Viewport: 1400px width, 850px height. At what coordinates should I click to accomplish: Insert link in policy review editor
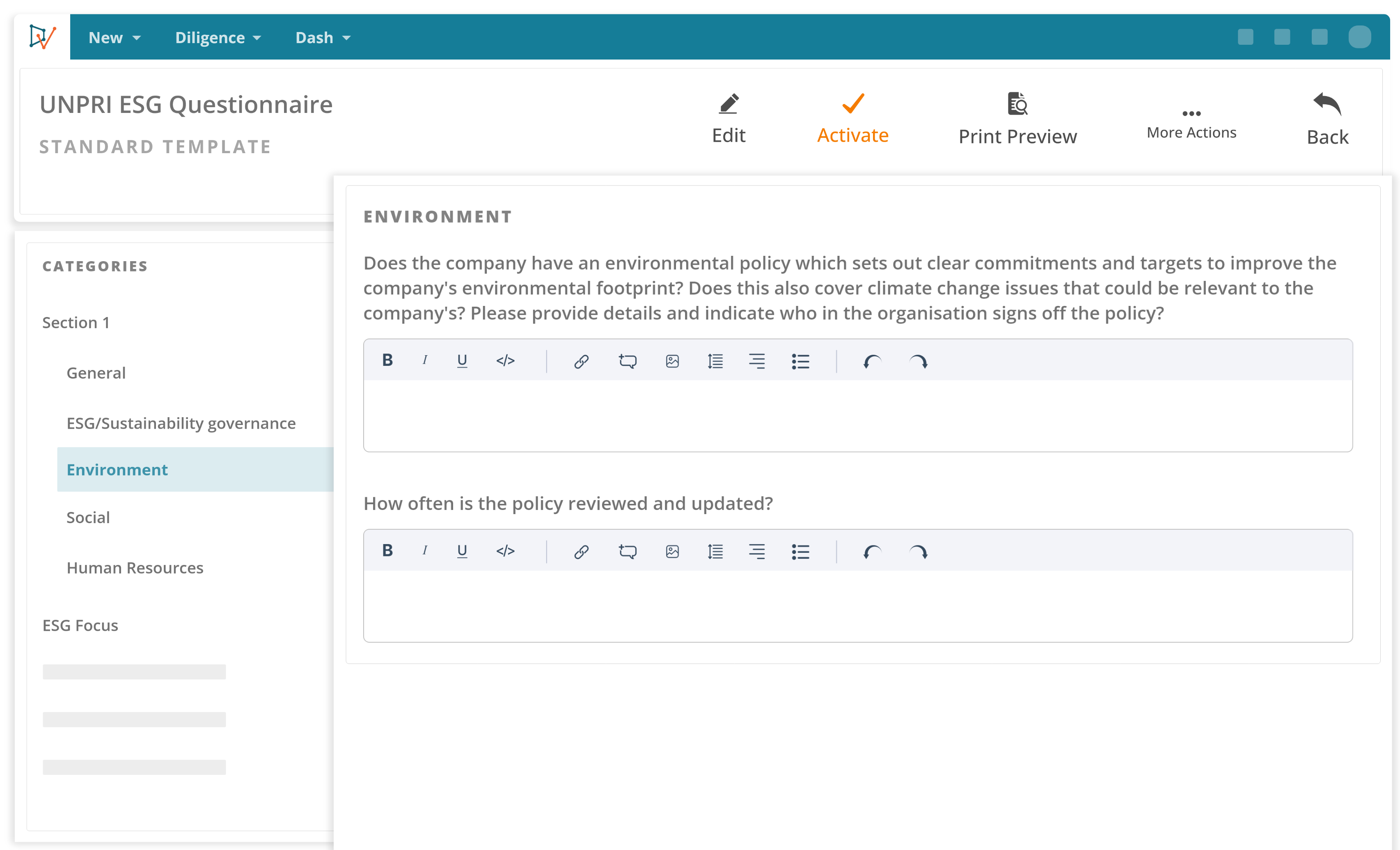(x=581, y=551)
